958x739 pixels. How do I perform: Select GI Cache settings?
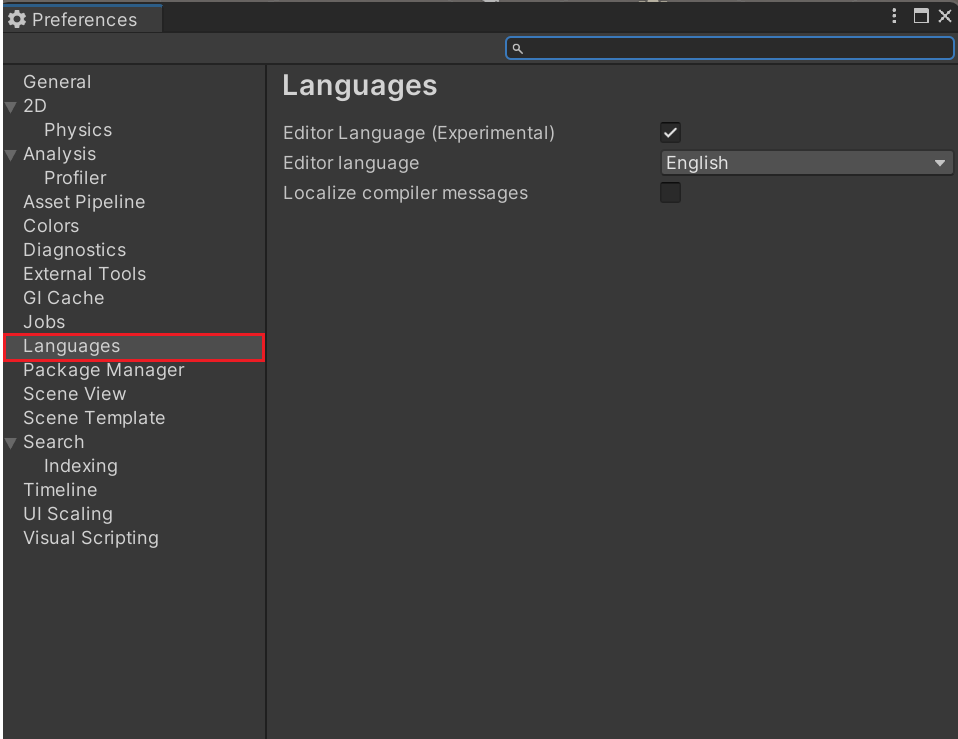pyautogui.click(x=63, y=298)
